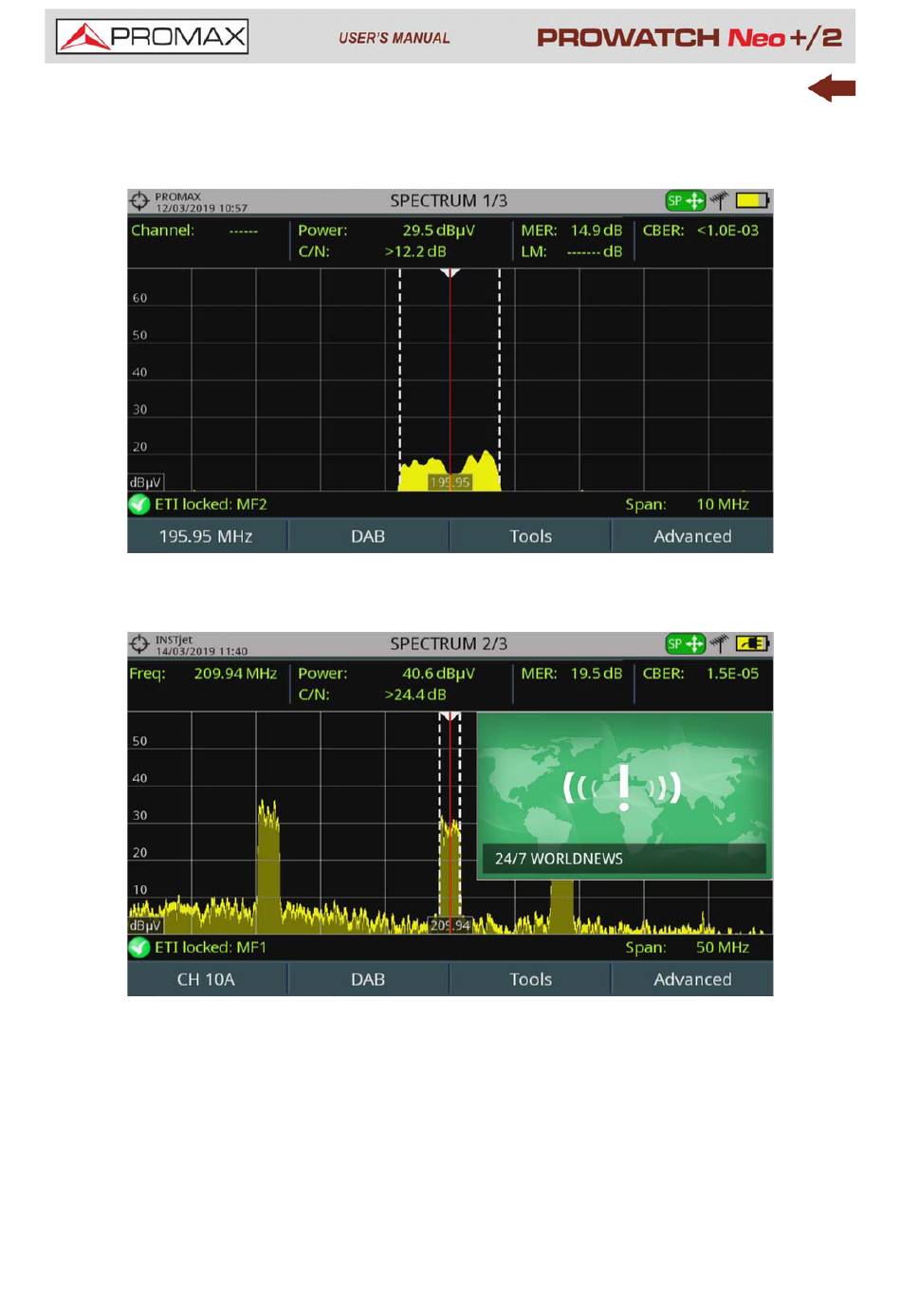
Task: Click the PROMAX 12/03/2019 10:57 timestamp
Action: tap(201, 202)
